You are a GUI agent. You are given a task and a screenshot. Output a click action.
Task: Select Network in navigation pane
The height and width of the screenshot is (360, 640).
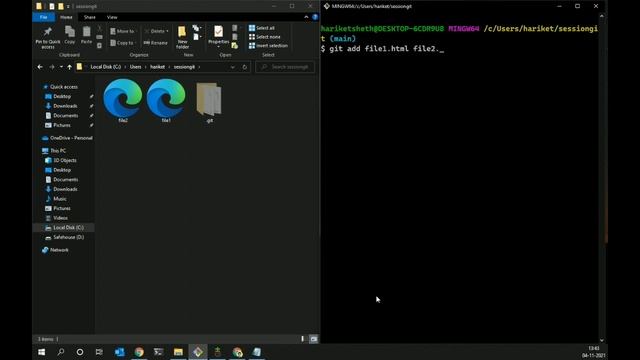pos(55,250)
